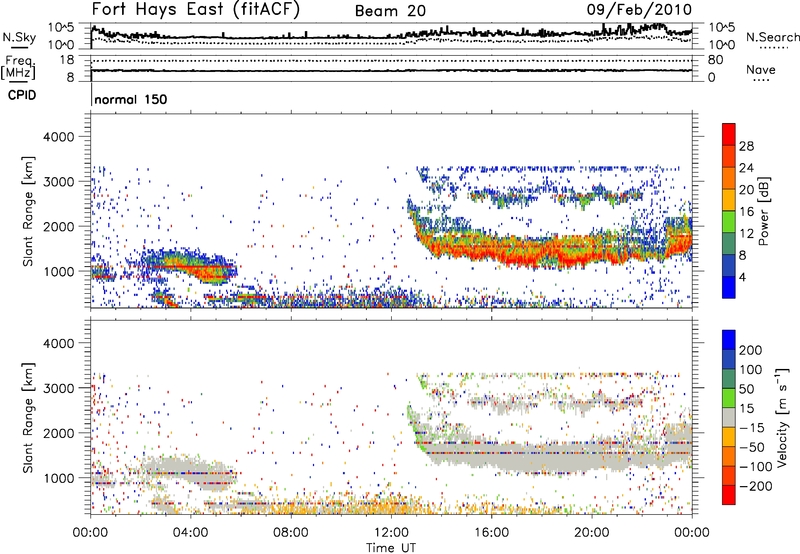The image size is (800, 554).
Task: Click the '28' value on the power colorbar
Action: [746, 146]
